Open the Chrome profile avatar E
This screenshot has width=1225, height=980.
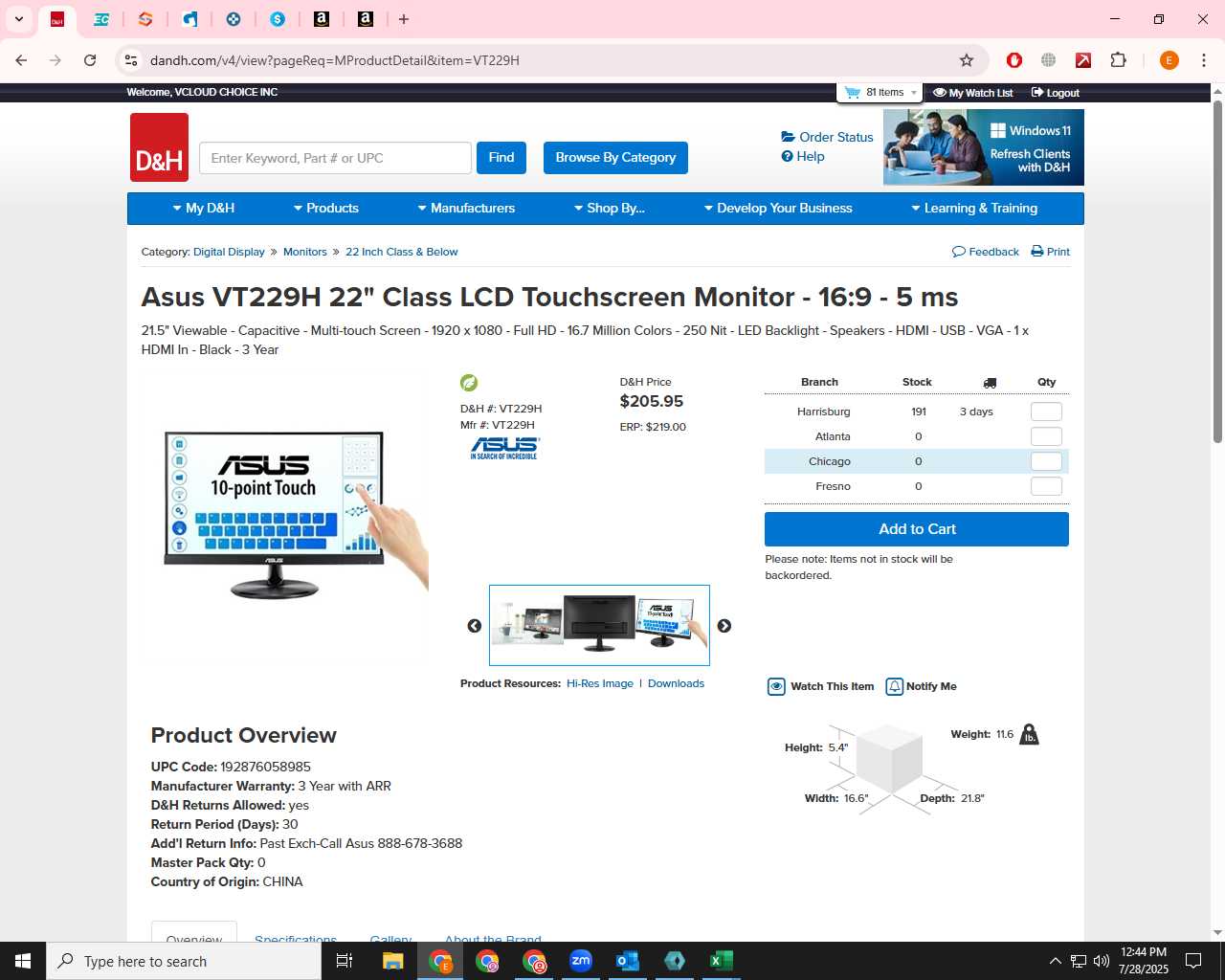(1169, 60)
